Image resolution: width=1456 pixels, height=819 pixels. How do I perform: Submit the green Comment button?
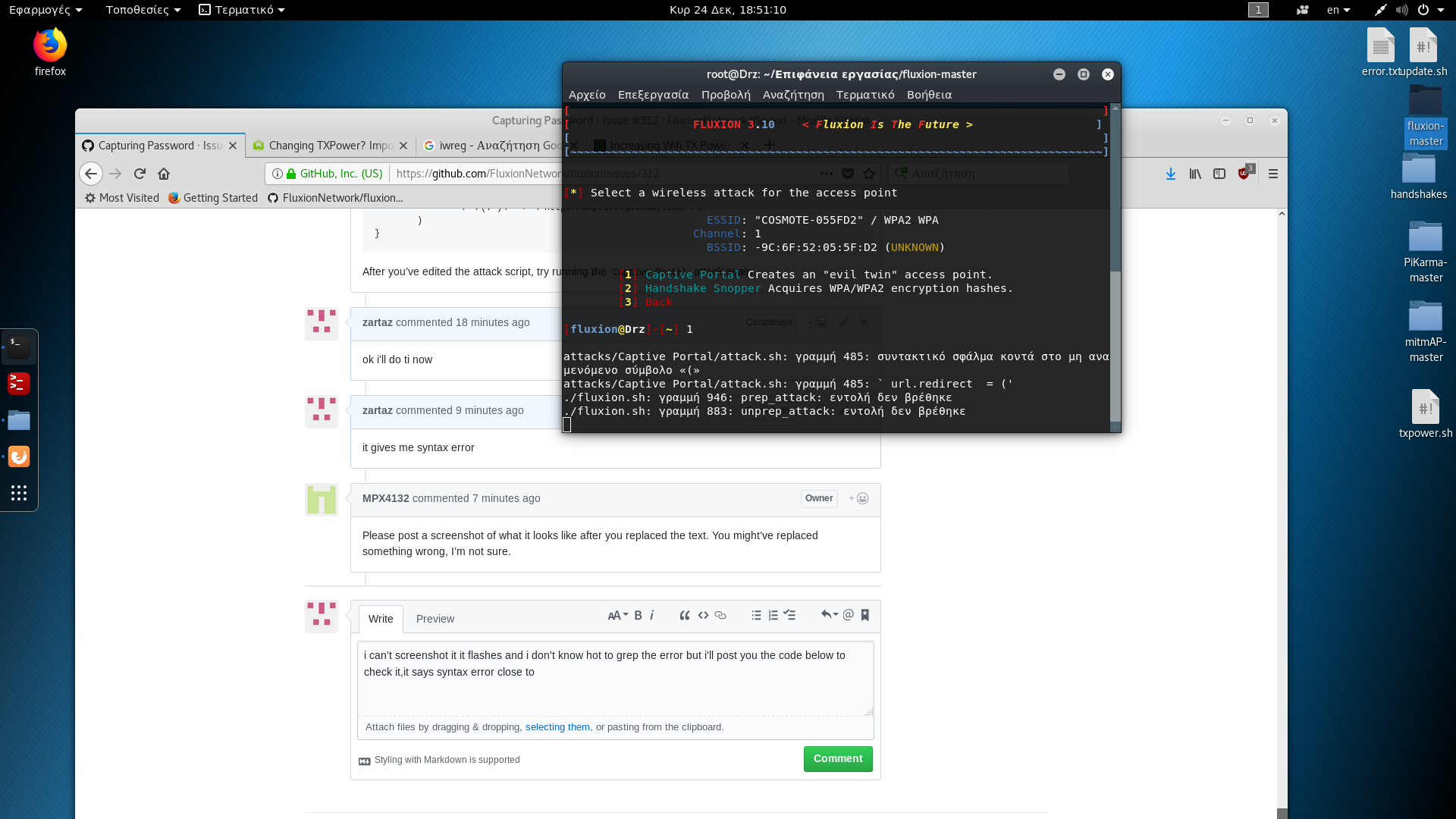coord(838,759)
